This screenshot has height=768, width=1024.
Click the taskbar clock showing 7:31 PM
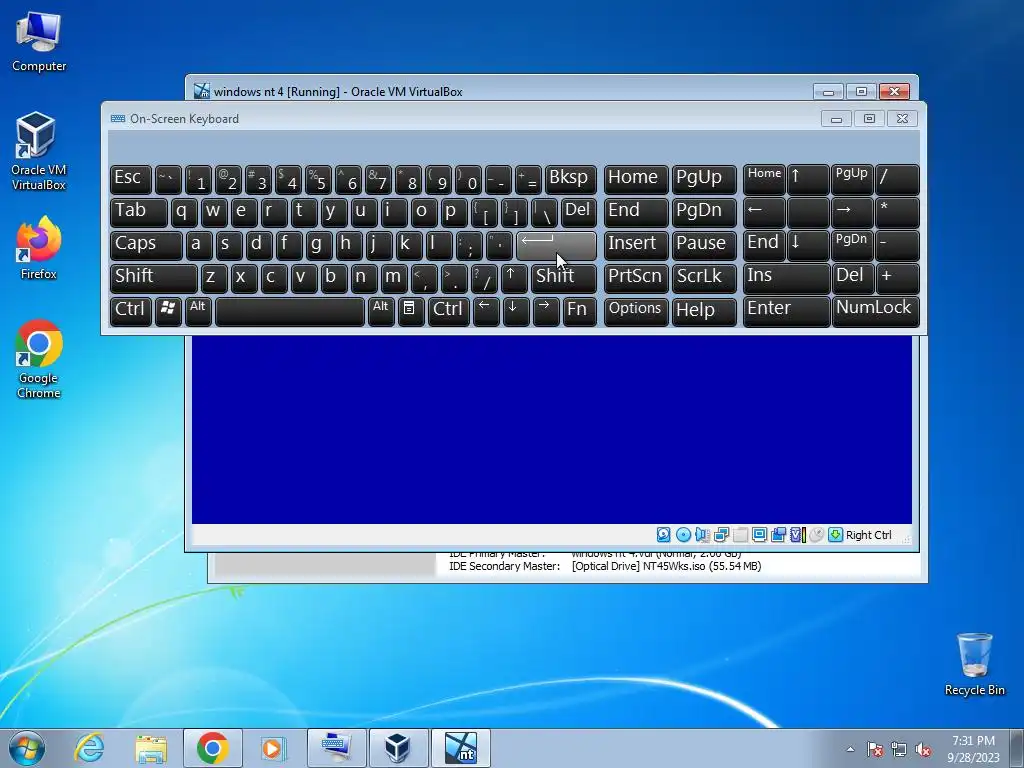[973, 749]
